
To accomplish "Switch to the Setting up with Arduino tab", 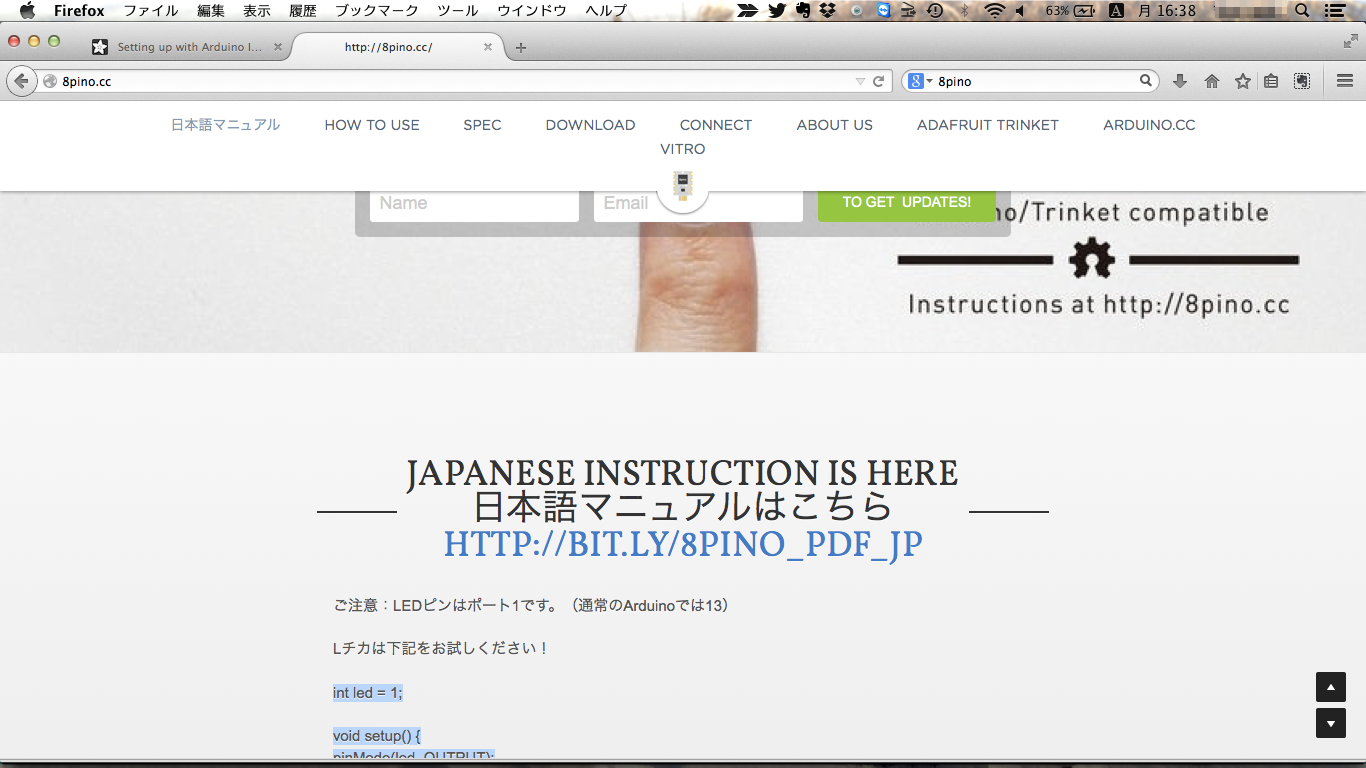I will [187, 47].
